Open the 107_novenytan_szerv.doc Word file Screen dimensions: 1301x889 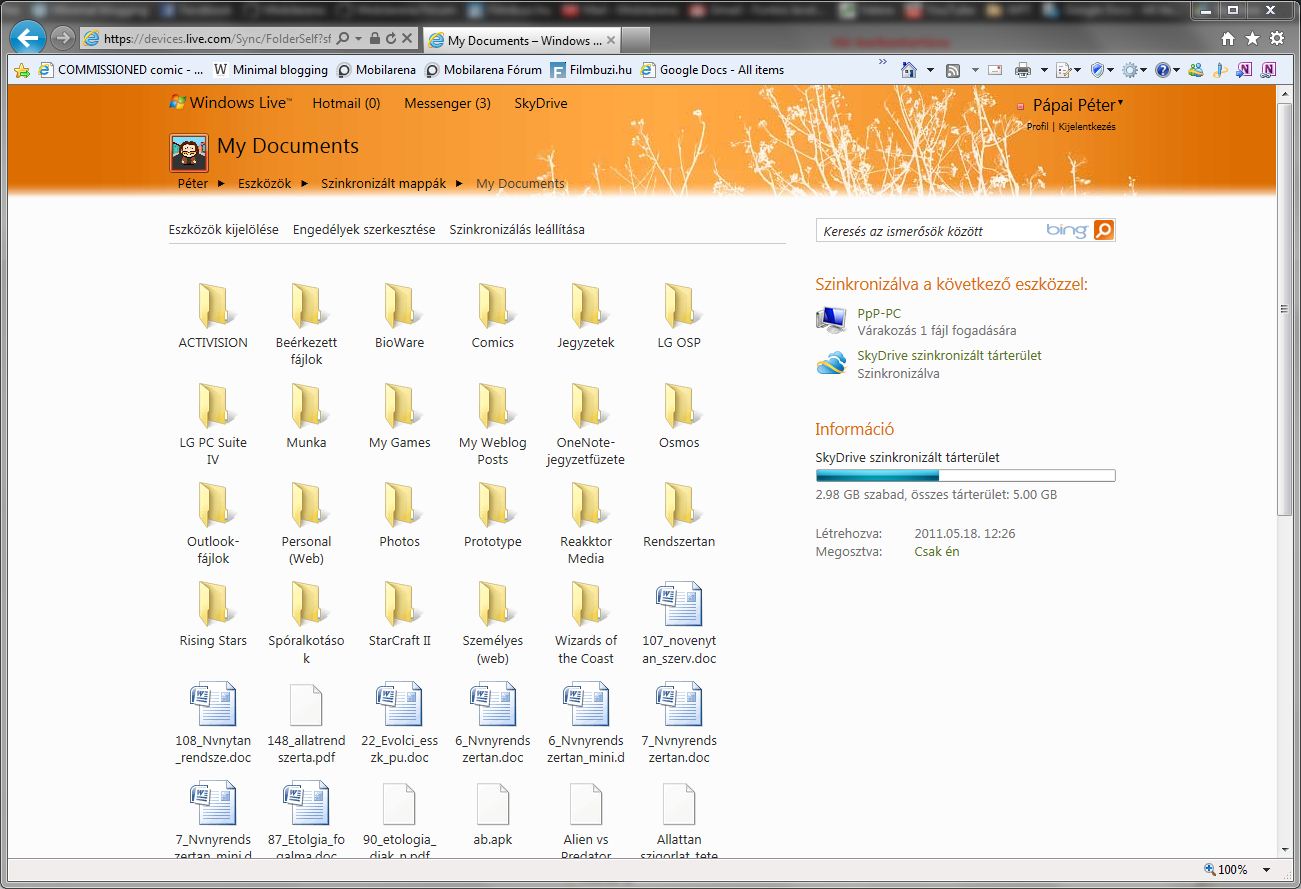point(679,603)
